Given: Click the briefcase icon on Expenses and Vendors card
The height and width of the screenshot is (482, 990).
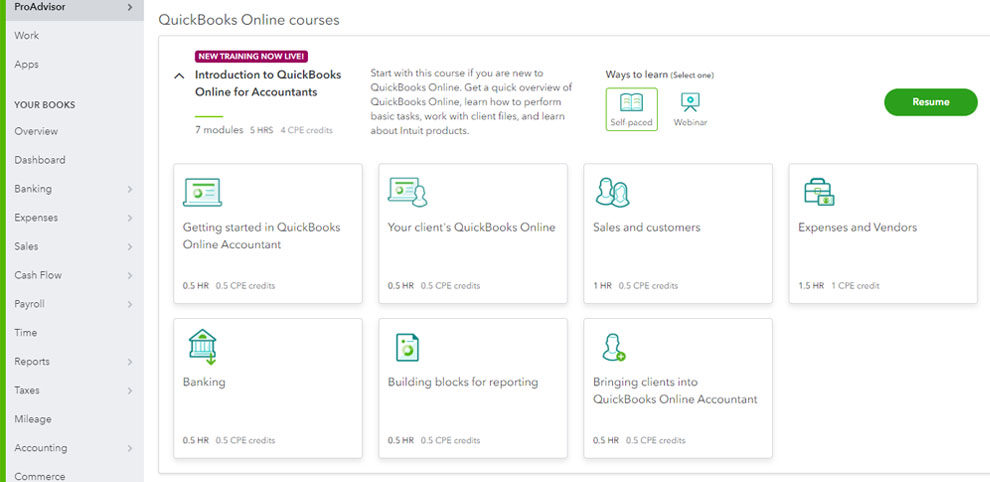Looking at the screenshot, I should click(x=819, y=192).
